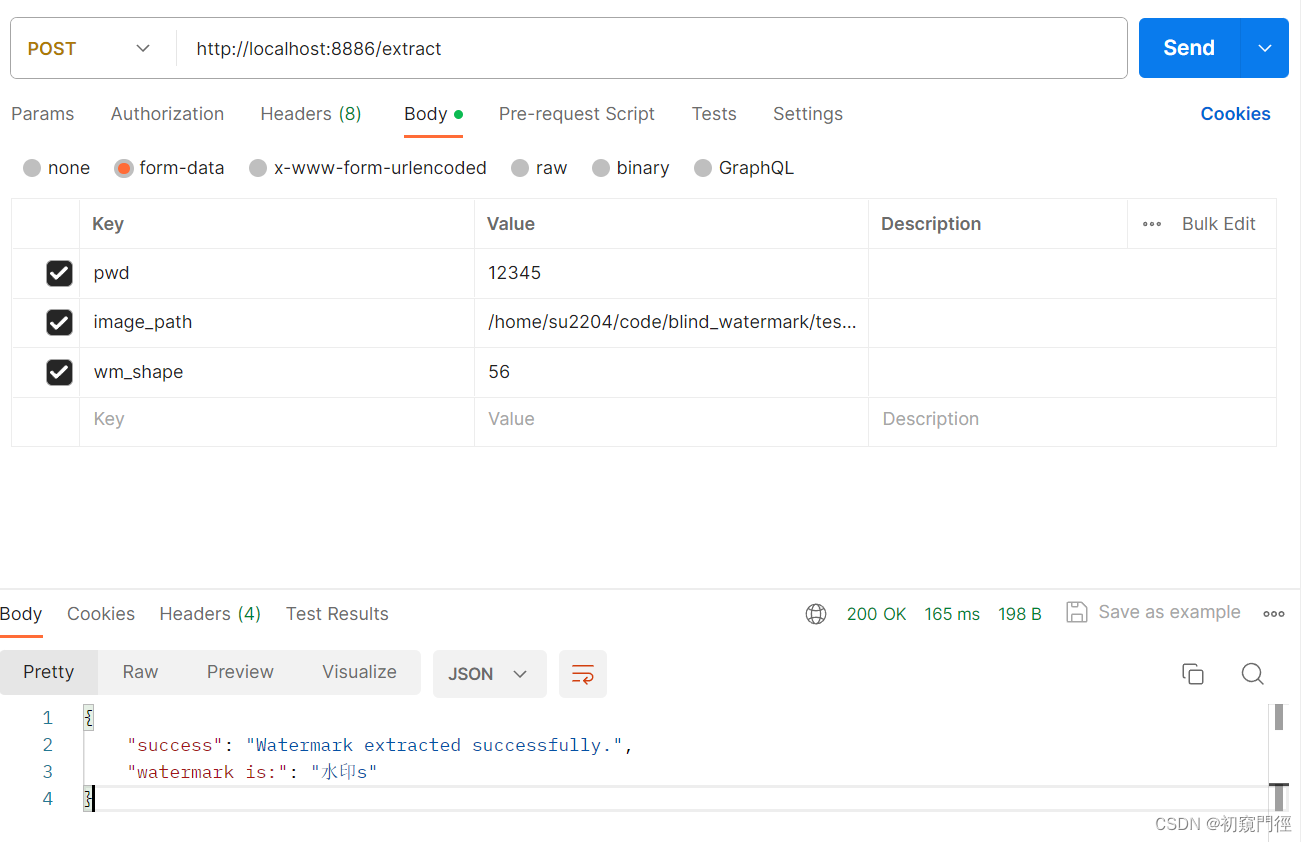Open the table options ellipsis beside Bulk Edit
Screen dimensions: 1307x842
click(1152, 224)
